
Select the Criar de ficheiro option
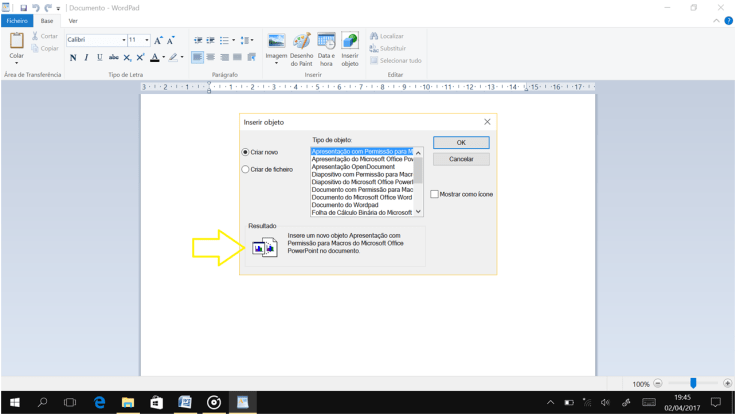[x=246, y=170]
